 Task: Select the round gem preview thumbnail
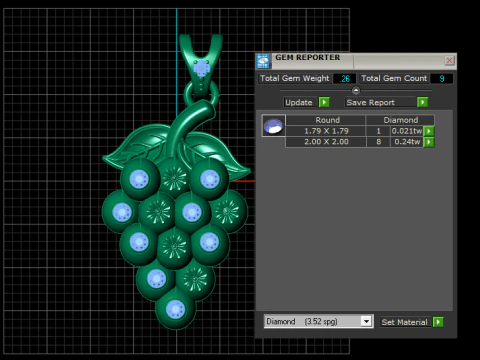click(273, 126)
